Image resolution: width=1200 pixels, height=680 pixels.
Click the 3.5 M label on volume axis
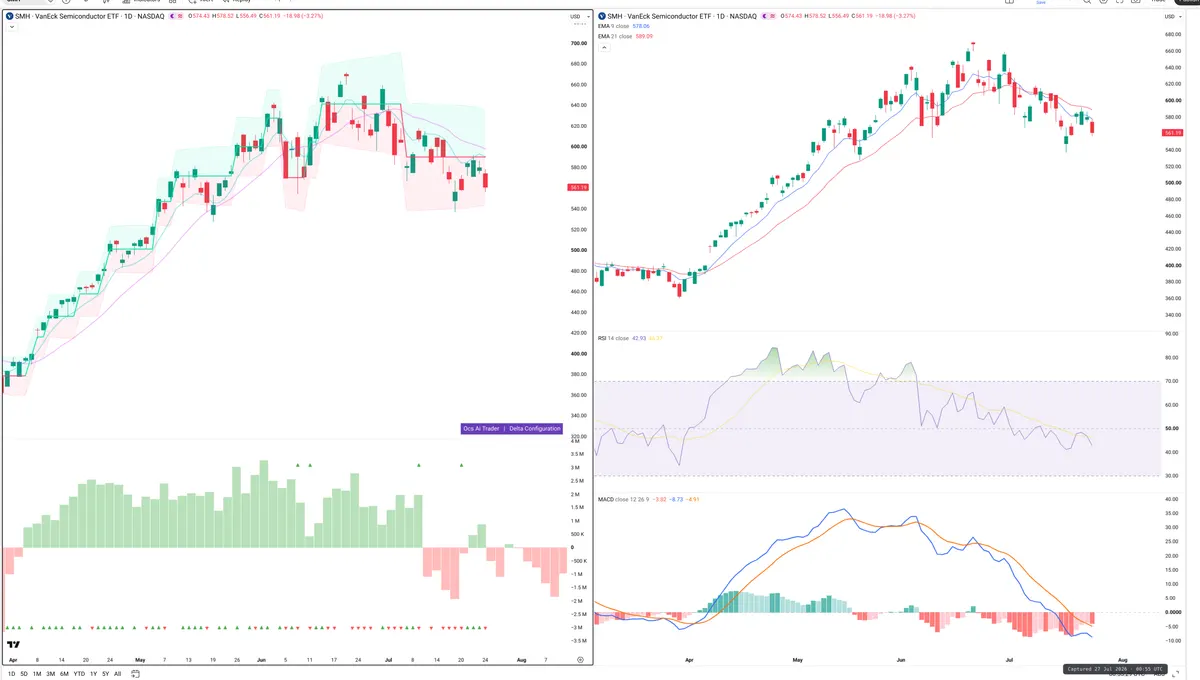click(x=577, y=454)
